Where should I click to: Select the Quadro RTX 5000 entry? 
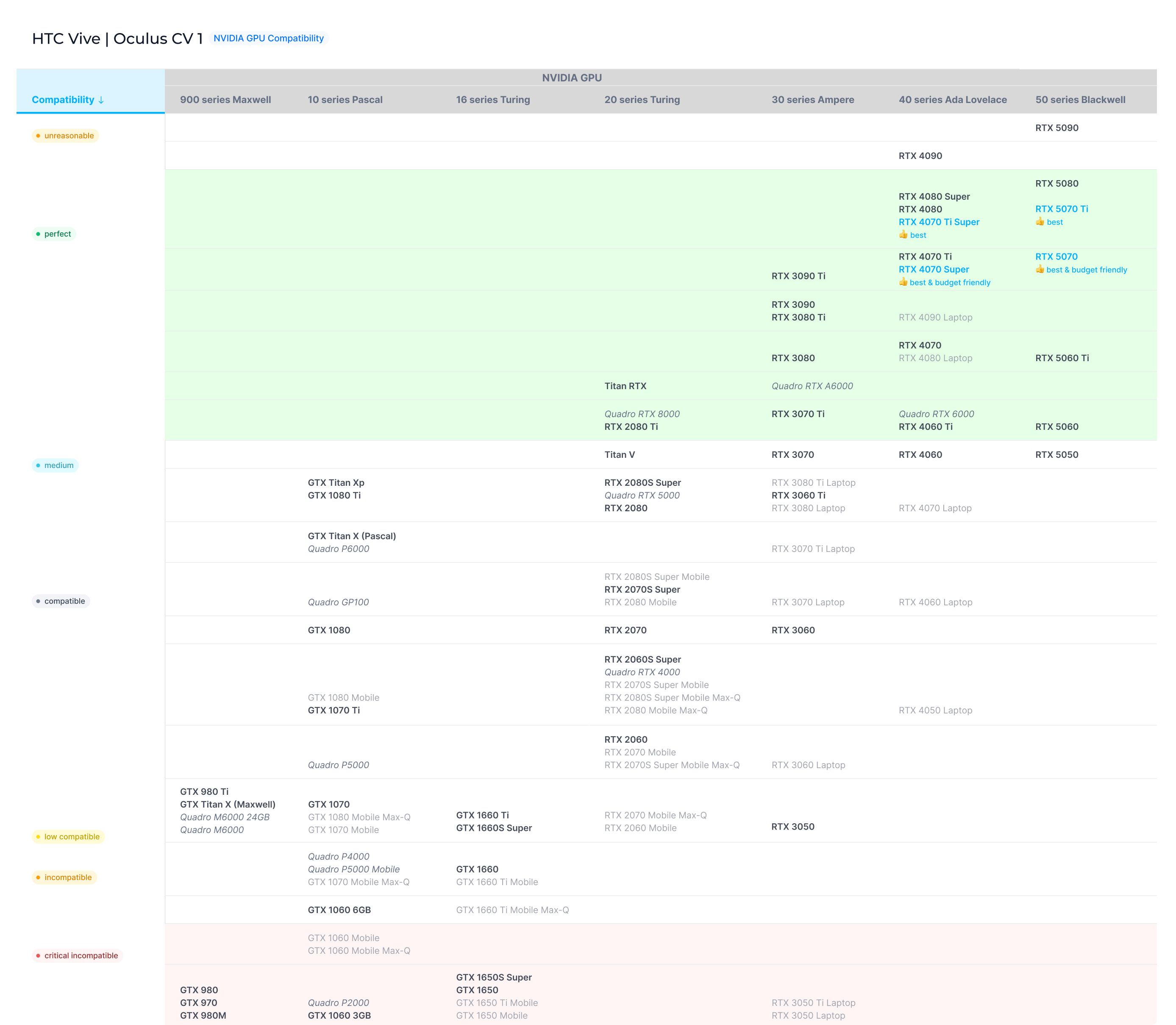(x=642, y=496)
